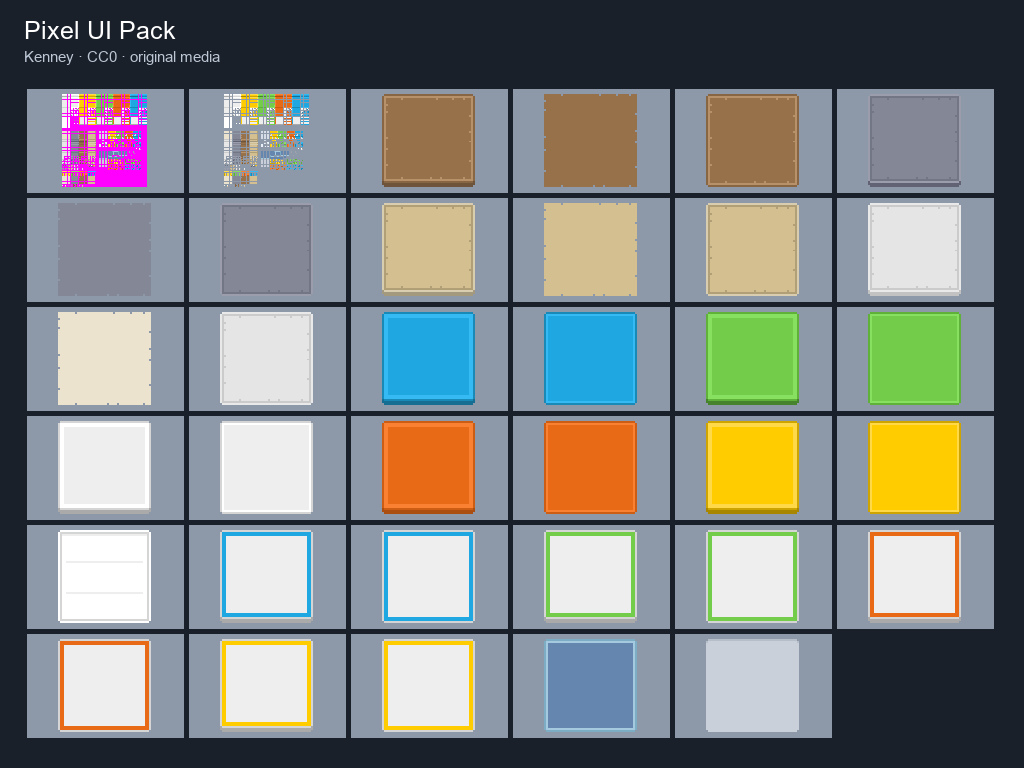Screen dimensions: 1024x768
Task: Select the light gray riveted panel with shadow
Action: coord(914,249)
